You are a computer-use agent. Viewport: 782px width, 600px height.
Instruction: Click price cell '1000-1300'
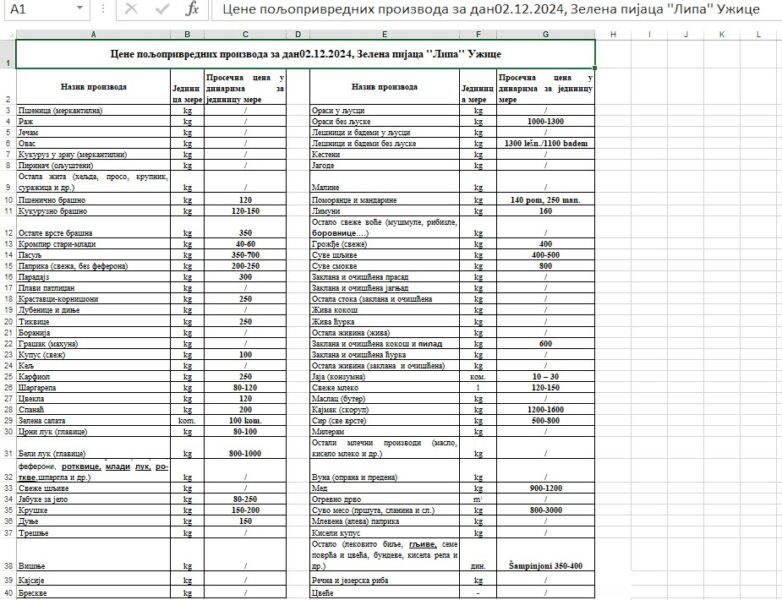(546, 121)
